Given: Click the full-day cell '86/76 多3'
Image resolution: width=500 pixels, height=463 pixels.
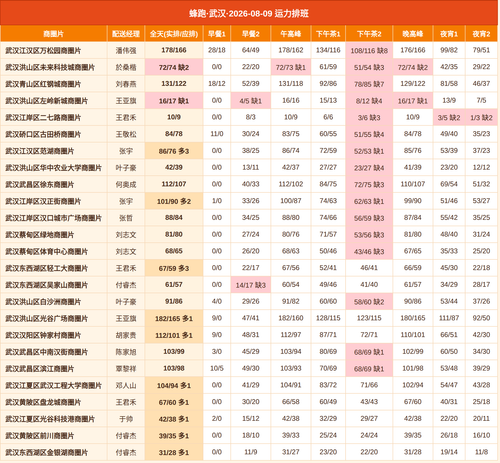Looking at the screenshot, I should pos(174,151).
